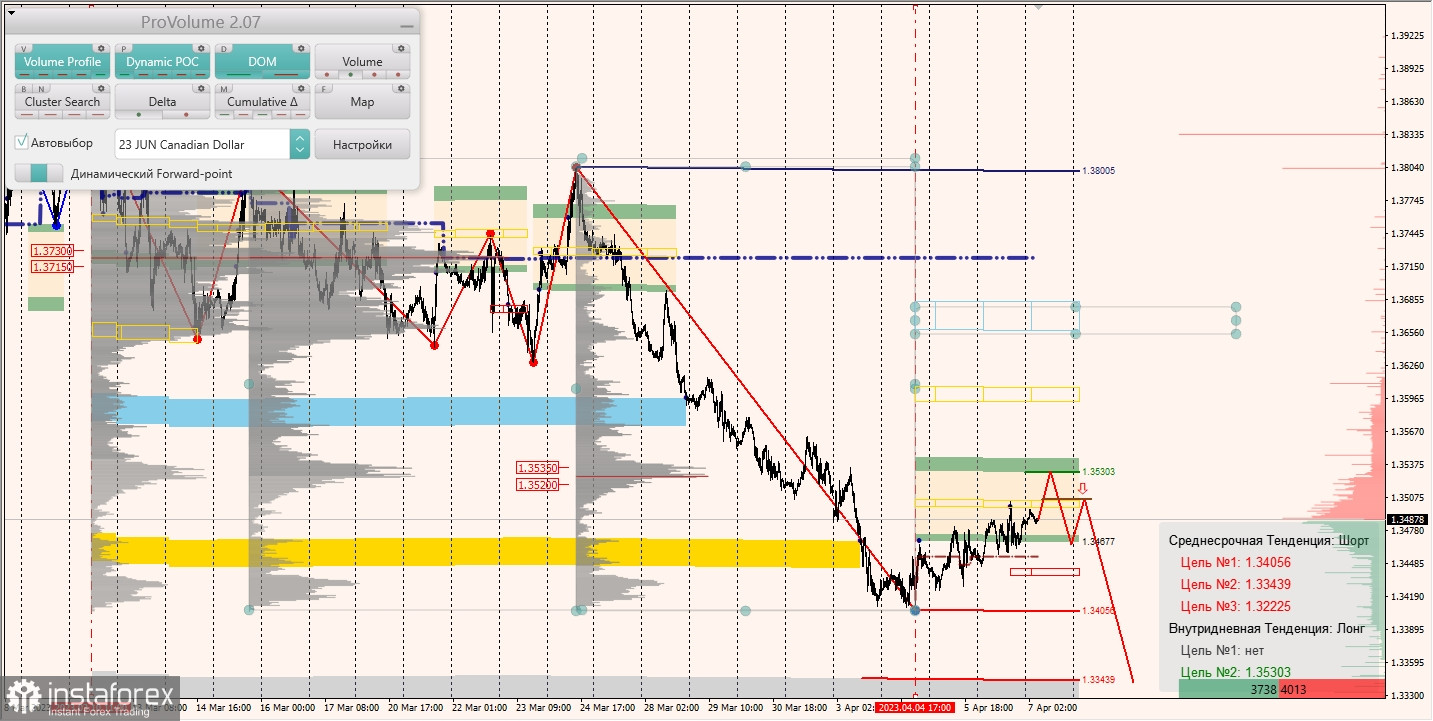Open Delta gear settings
Viewport: 1433px width, 721px height.
pos(200,88)
